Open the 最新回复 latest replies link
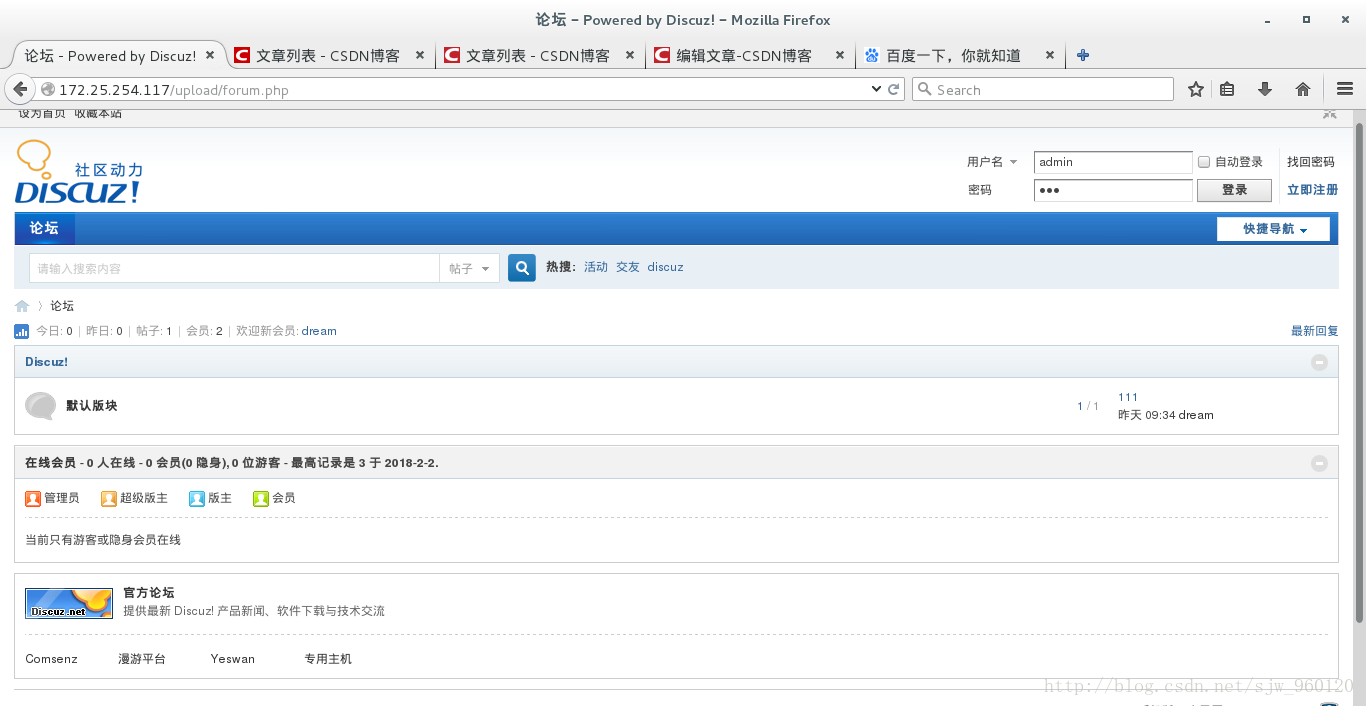 tap(1314, 331)
